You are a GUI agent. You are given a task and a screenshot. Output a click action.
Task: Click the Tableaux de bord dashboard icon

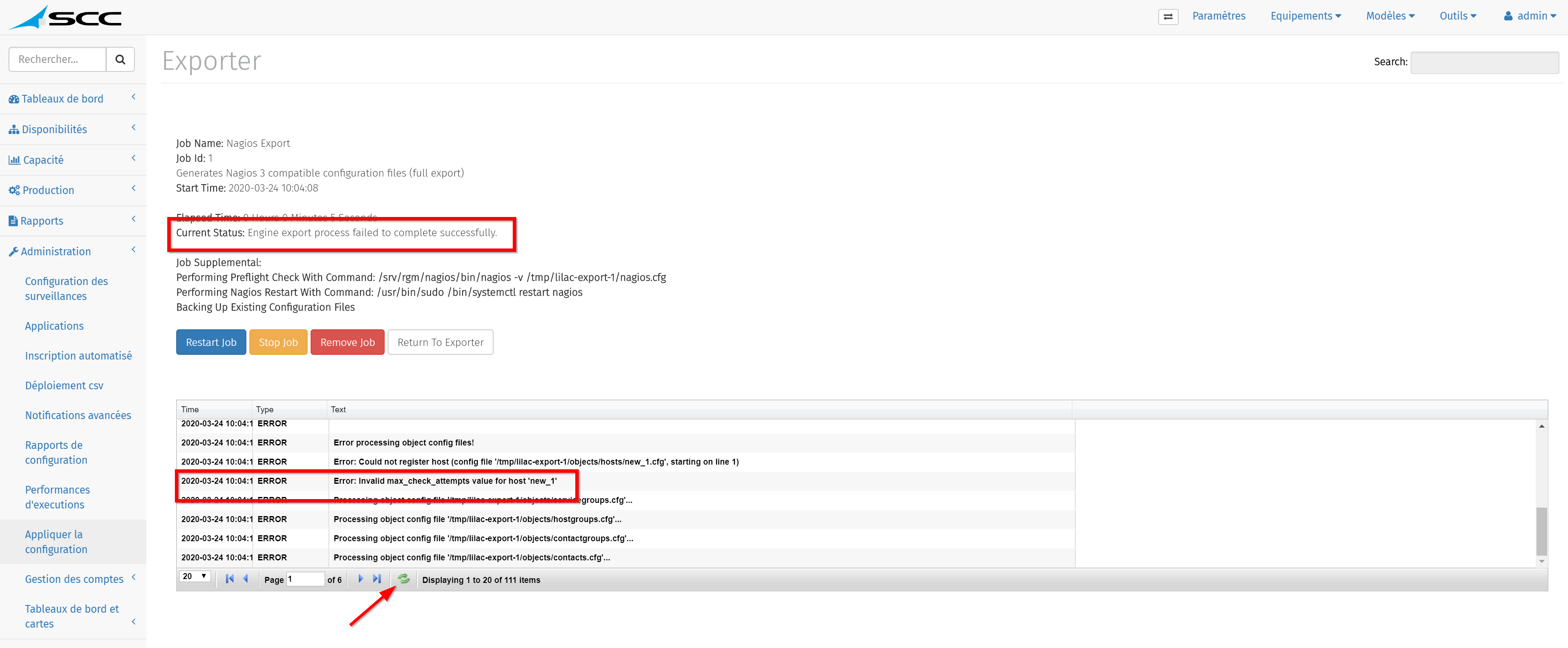coord(14,99)
